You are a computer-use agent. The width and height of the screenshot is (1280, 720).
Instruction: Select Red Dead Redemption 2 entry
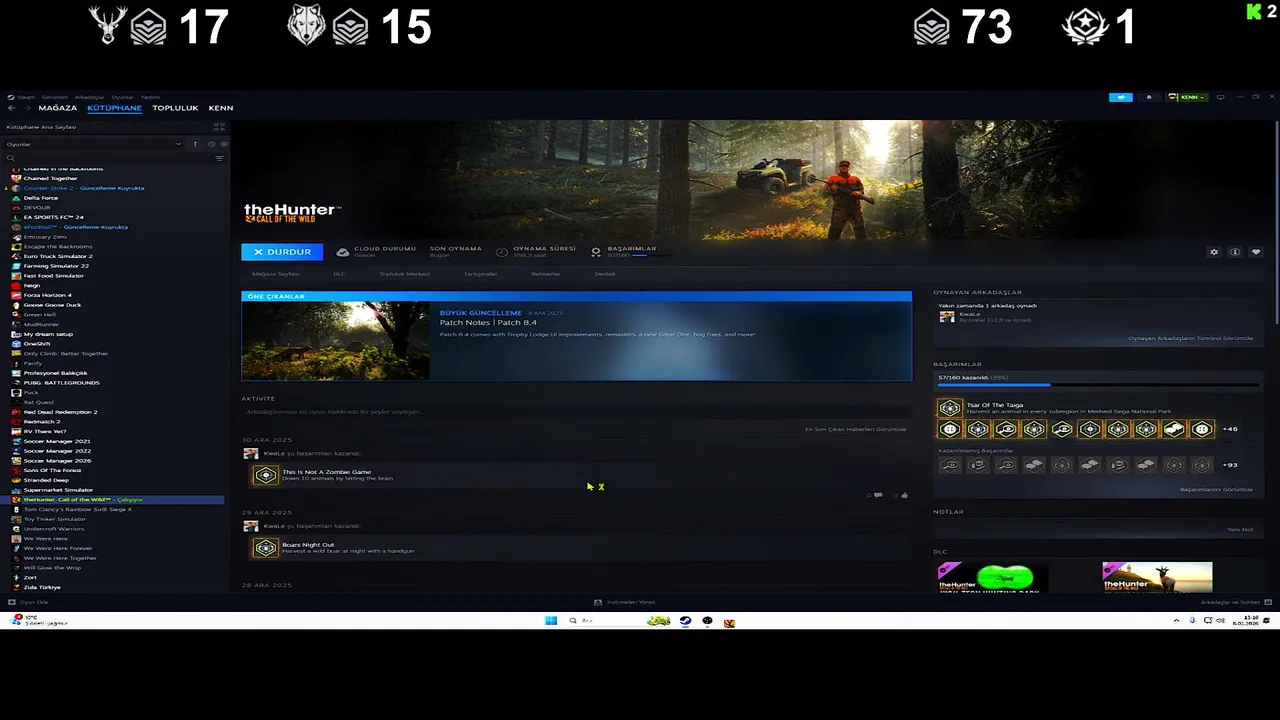[x=60, y=412]
